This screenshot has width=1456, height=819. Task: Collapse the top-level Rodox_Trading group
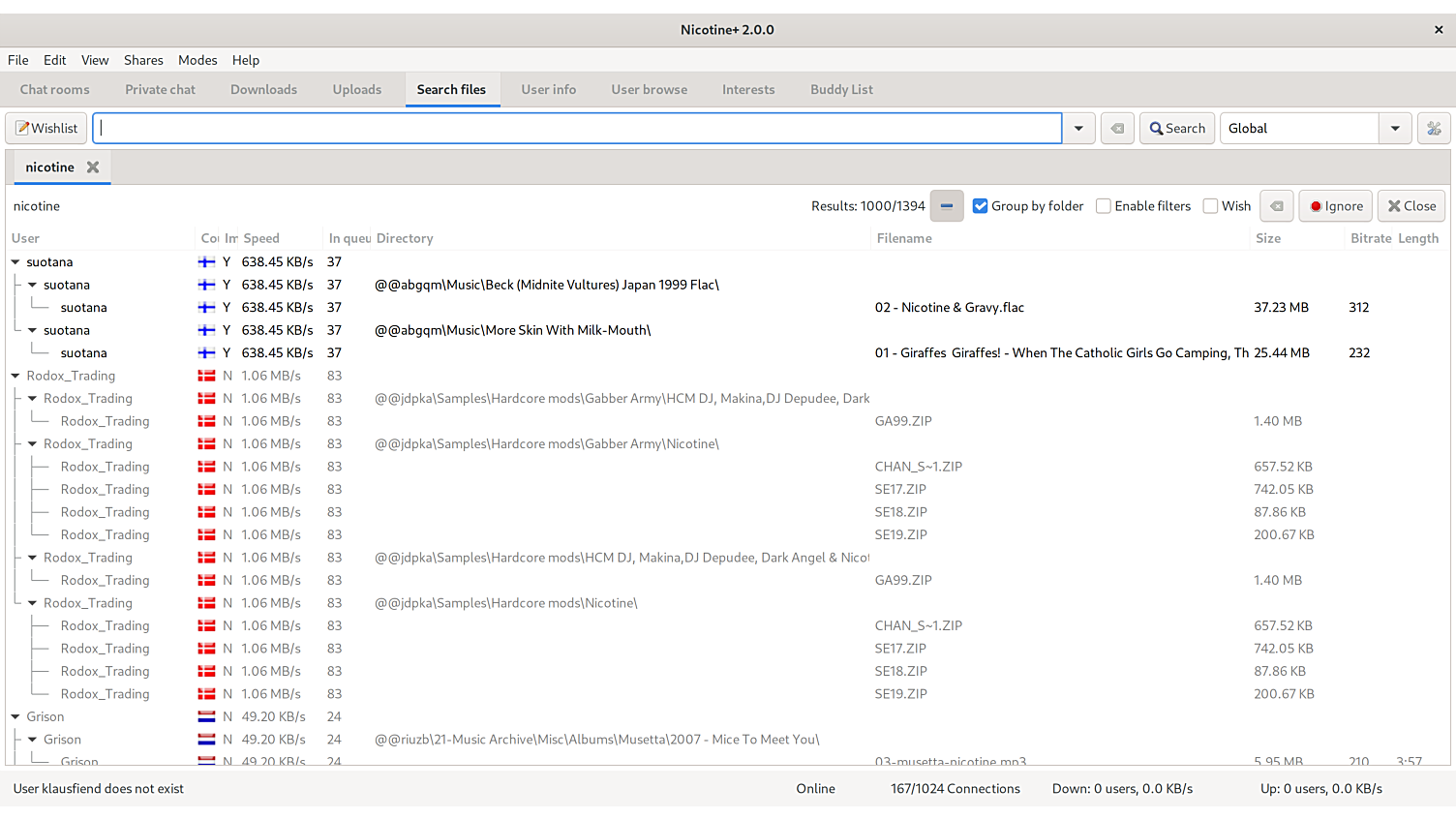click(15, 376)
